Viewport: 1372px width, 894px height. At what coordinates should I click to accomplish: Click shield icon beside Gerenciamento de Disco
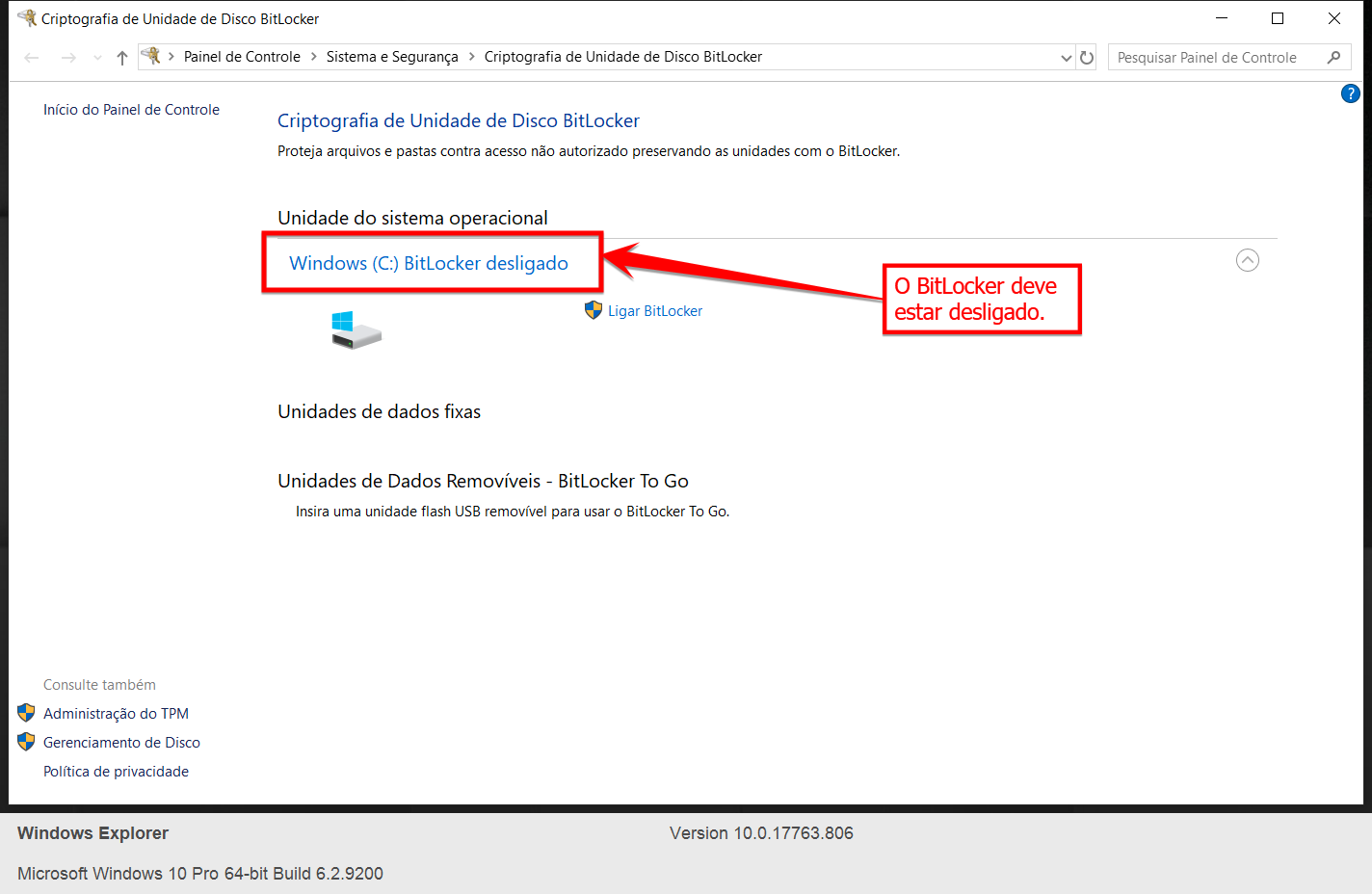[x=26, y=742]
